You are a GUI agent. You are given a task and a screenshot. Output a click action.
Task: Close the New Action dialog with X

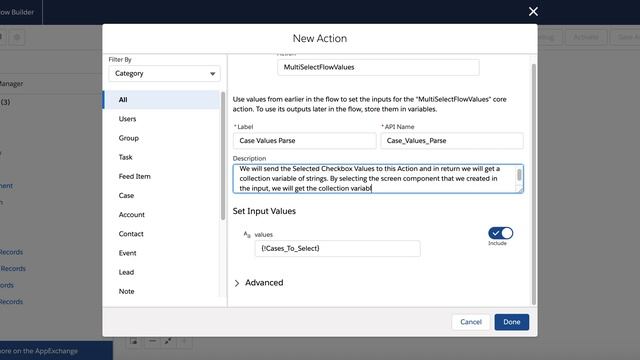pos(533,11)
